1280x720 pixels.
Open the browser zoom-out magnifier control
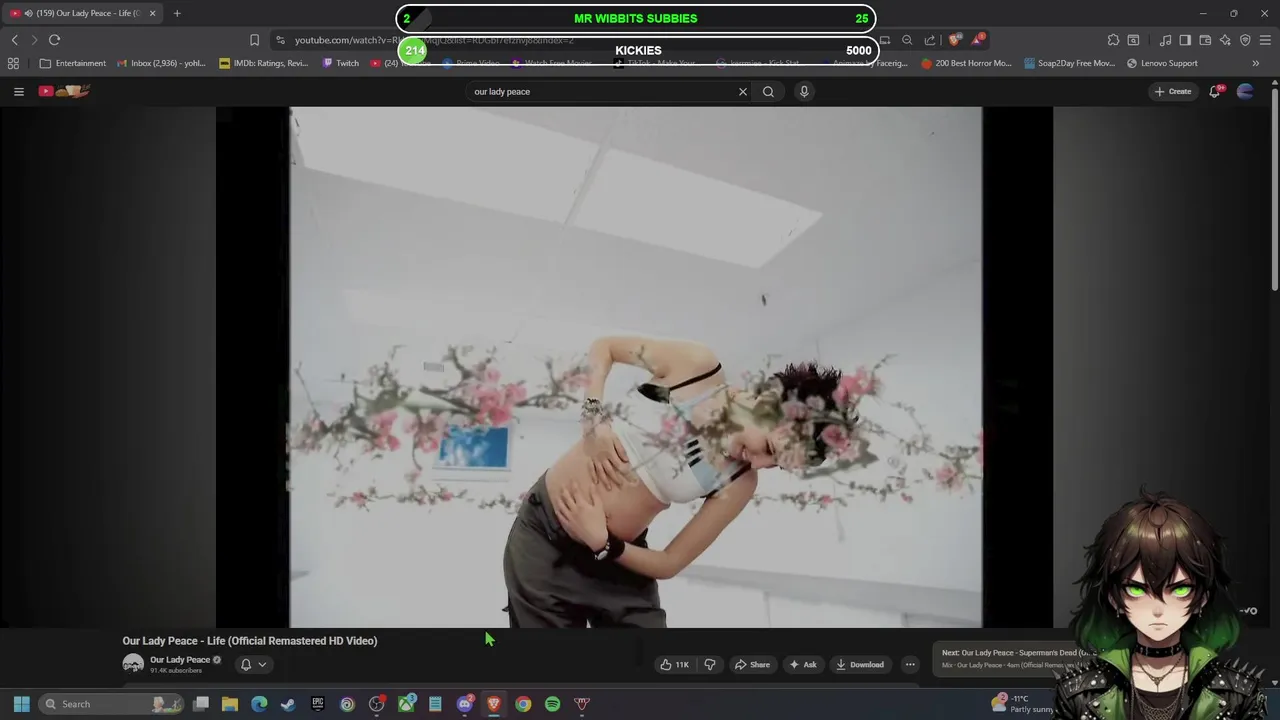coord(907,40)
